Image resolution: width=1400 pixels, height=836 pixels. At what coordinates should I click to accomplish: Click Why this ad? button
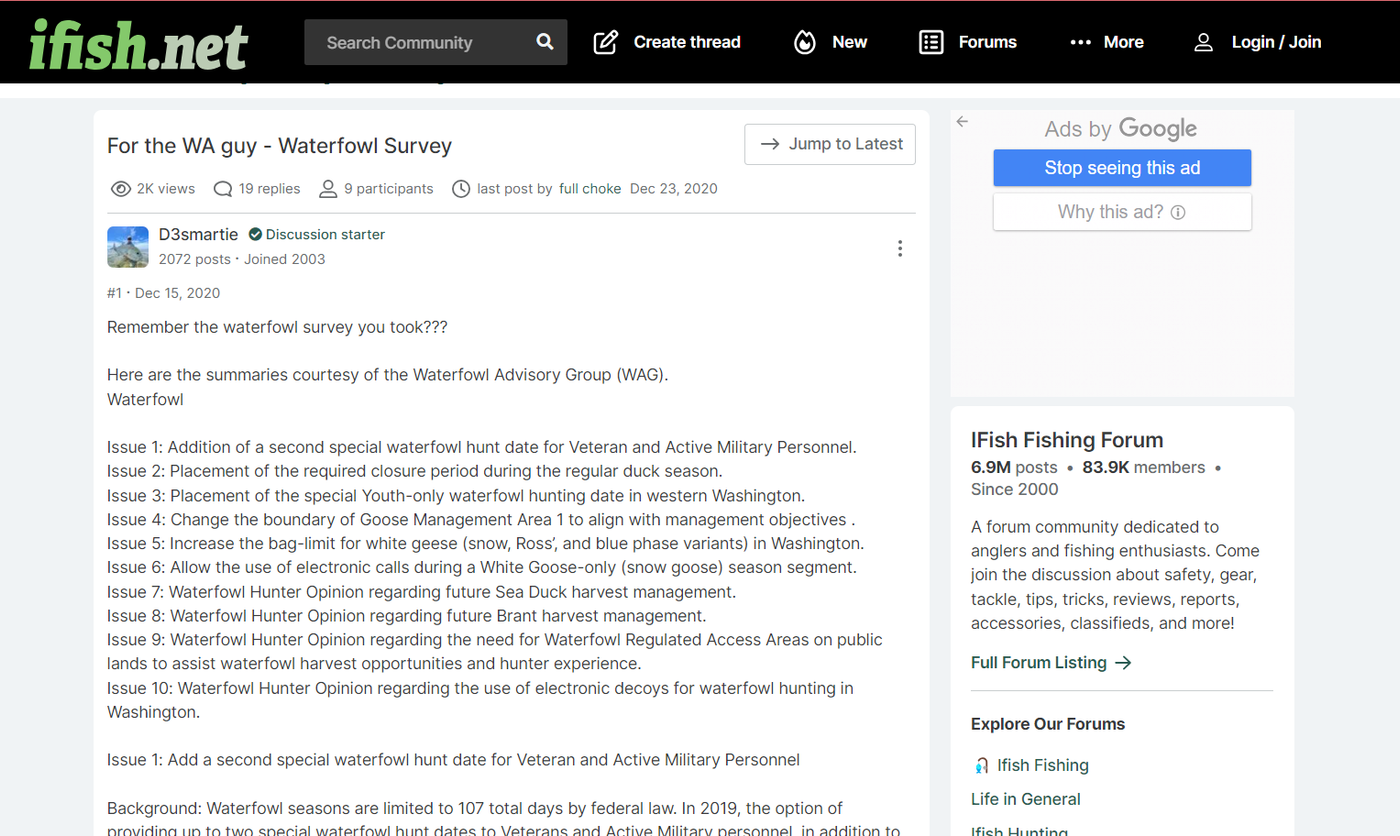pos(1122,212)
